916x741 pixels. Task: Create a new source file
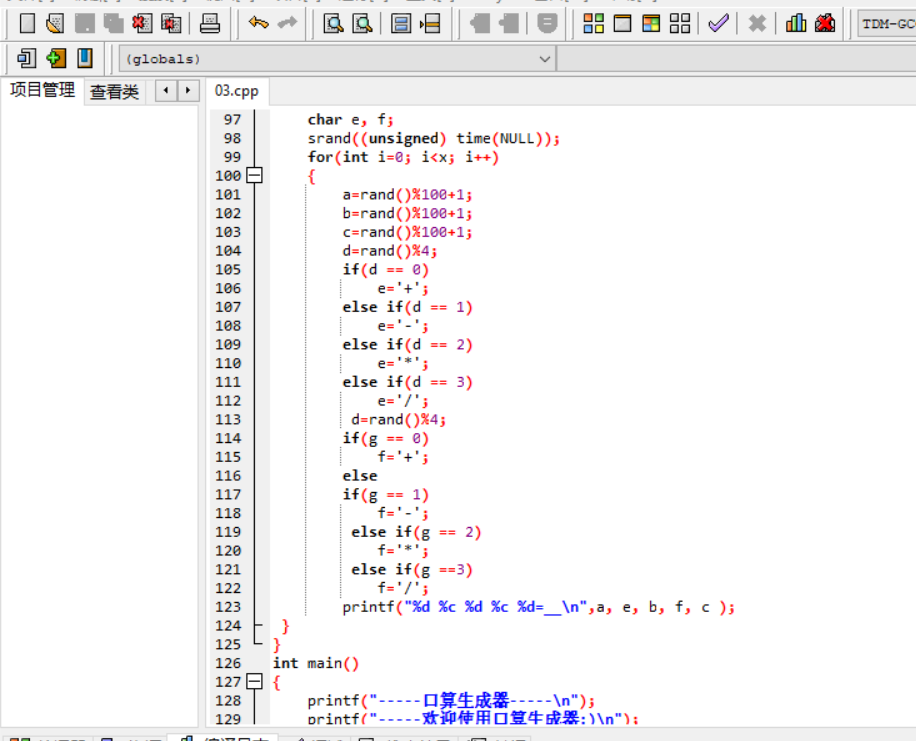(x=27, y=23)
